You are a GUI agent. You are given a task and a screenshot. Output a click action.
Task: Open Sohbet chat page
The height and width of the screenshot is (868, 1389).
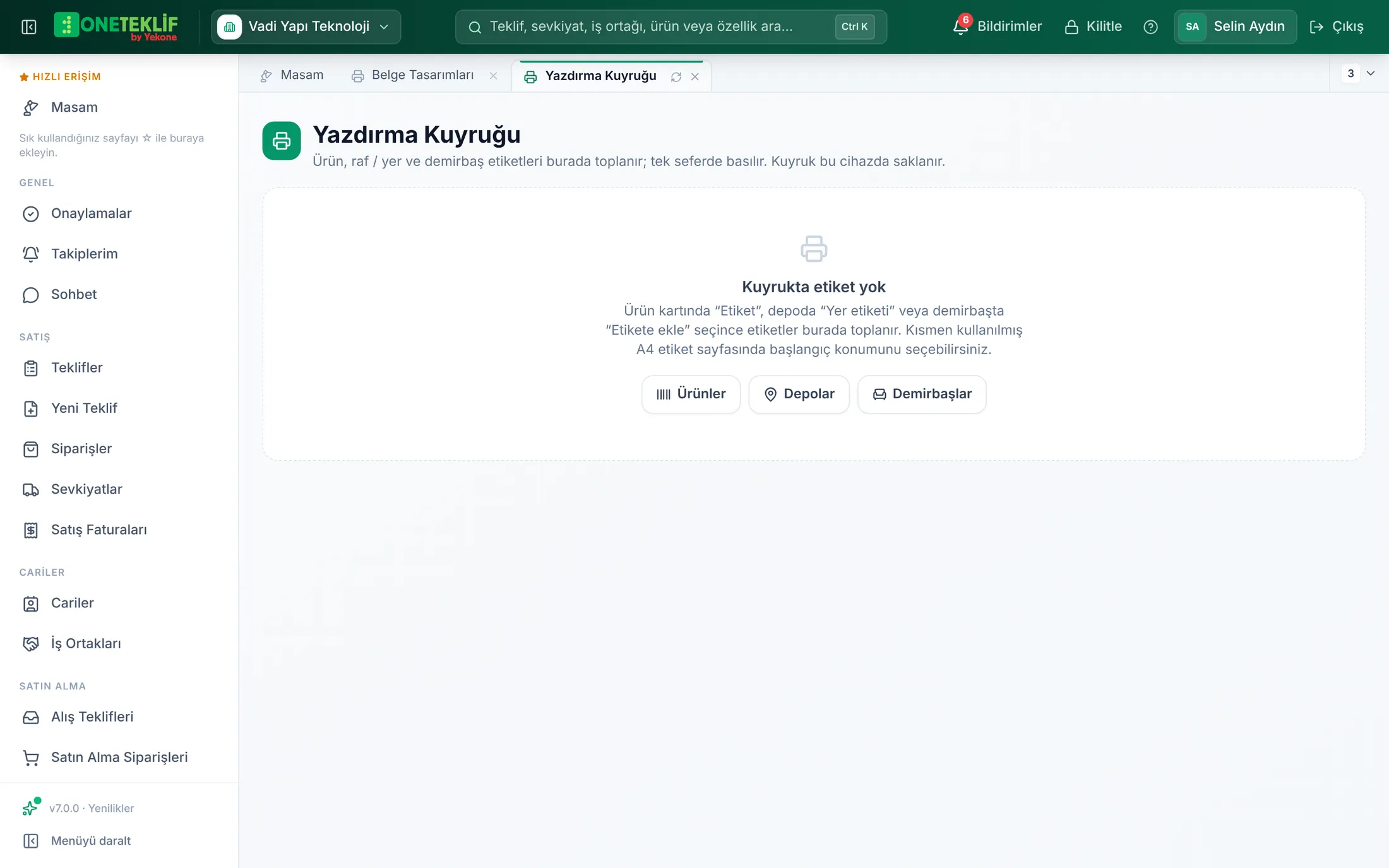coord(119,294)
